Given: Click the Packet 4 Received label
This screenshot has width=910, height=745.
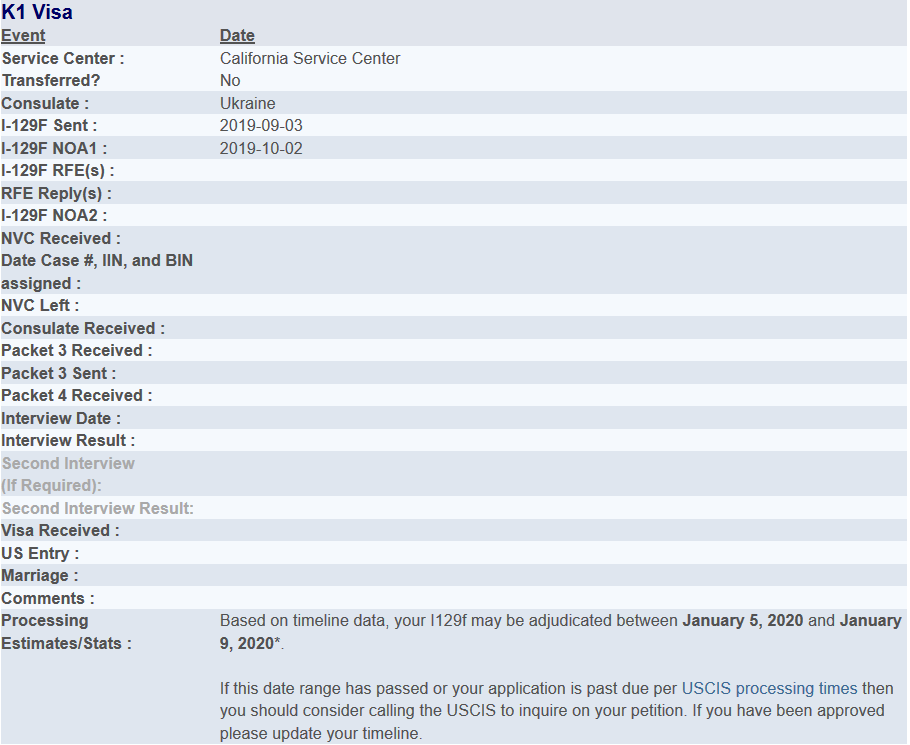Looking at the screenshot, I should click(x=77, y=395).
